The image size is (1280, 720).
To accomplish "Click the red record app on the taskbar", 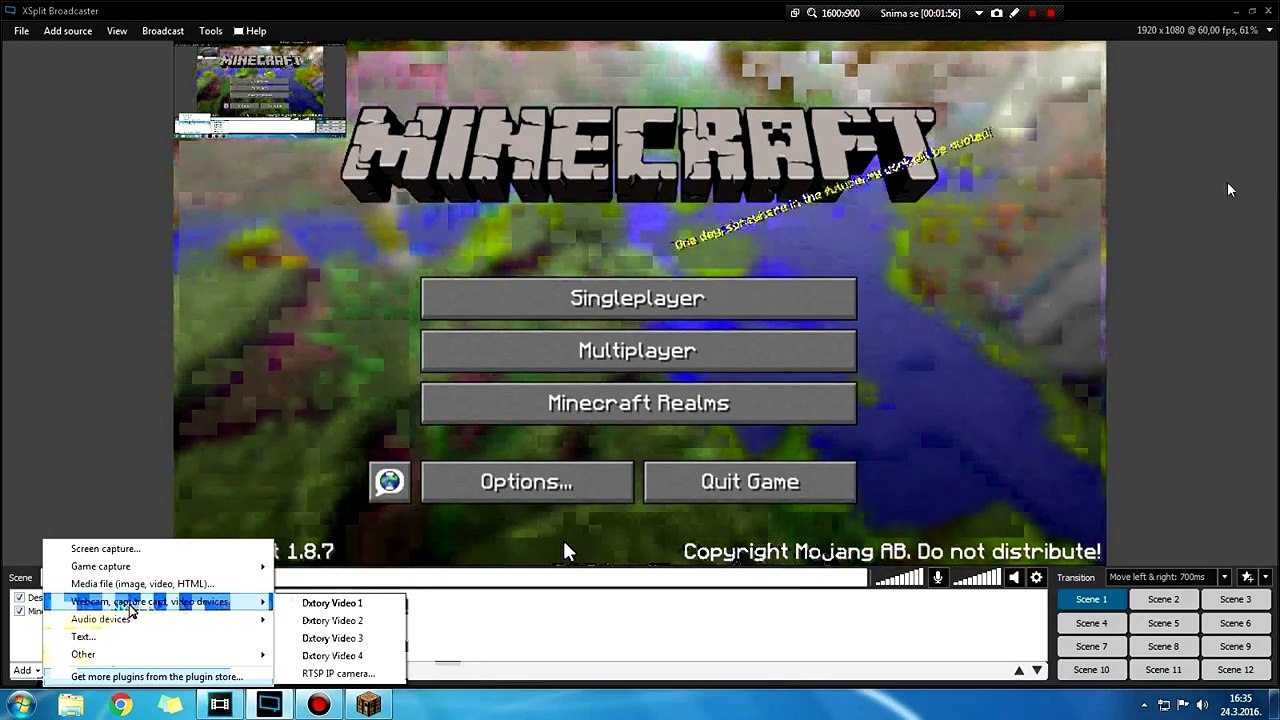I will click(x=319, y=705).
